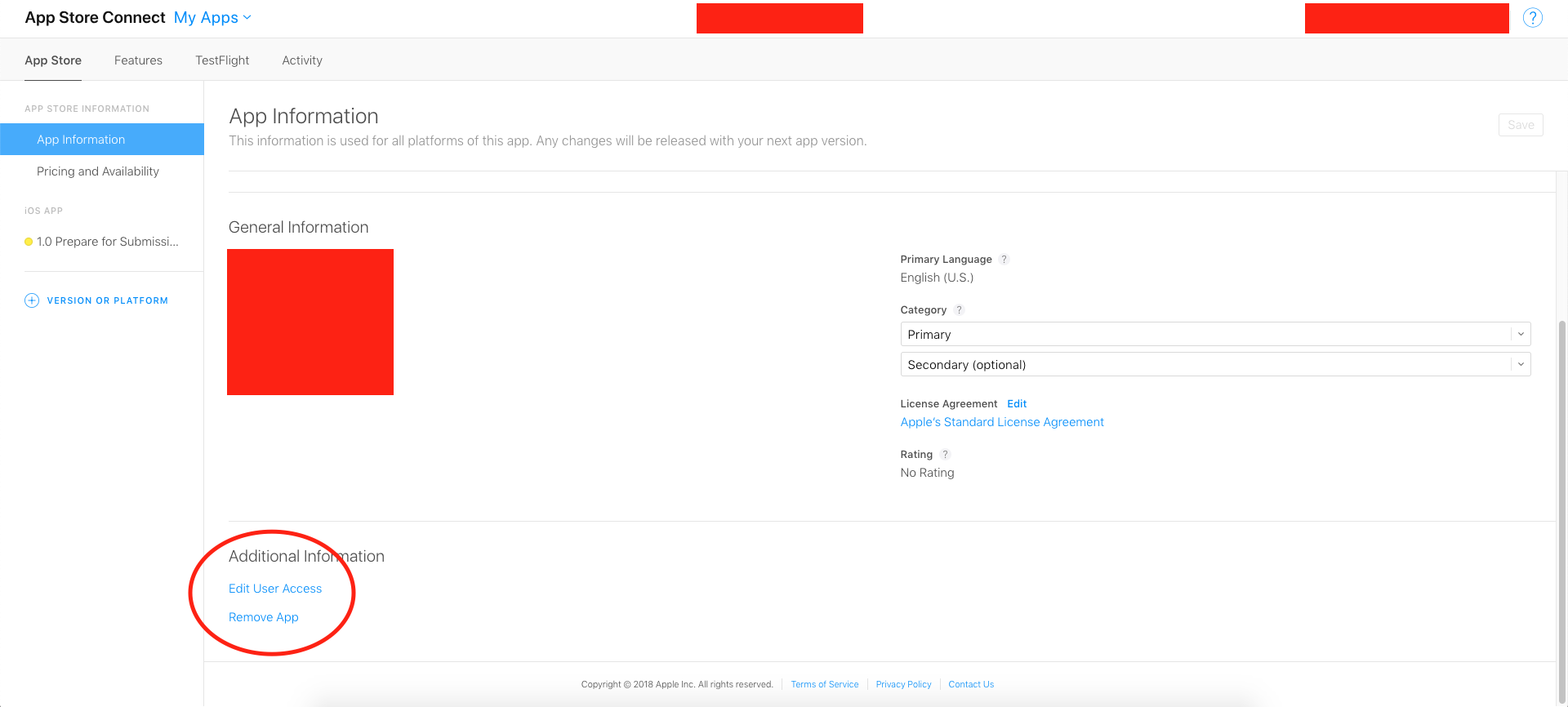
Task: Open the TestFlight tab
Action: coord(222,60)
